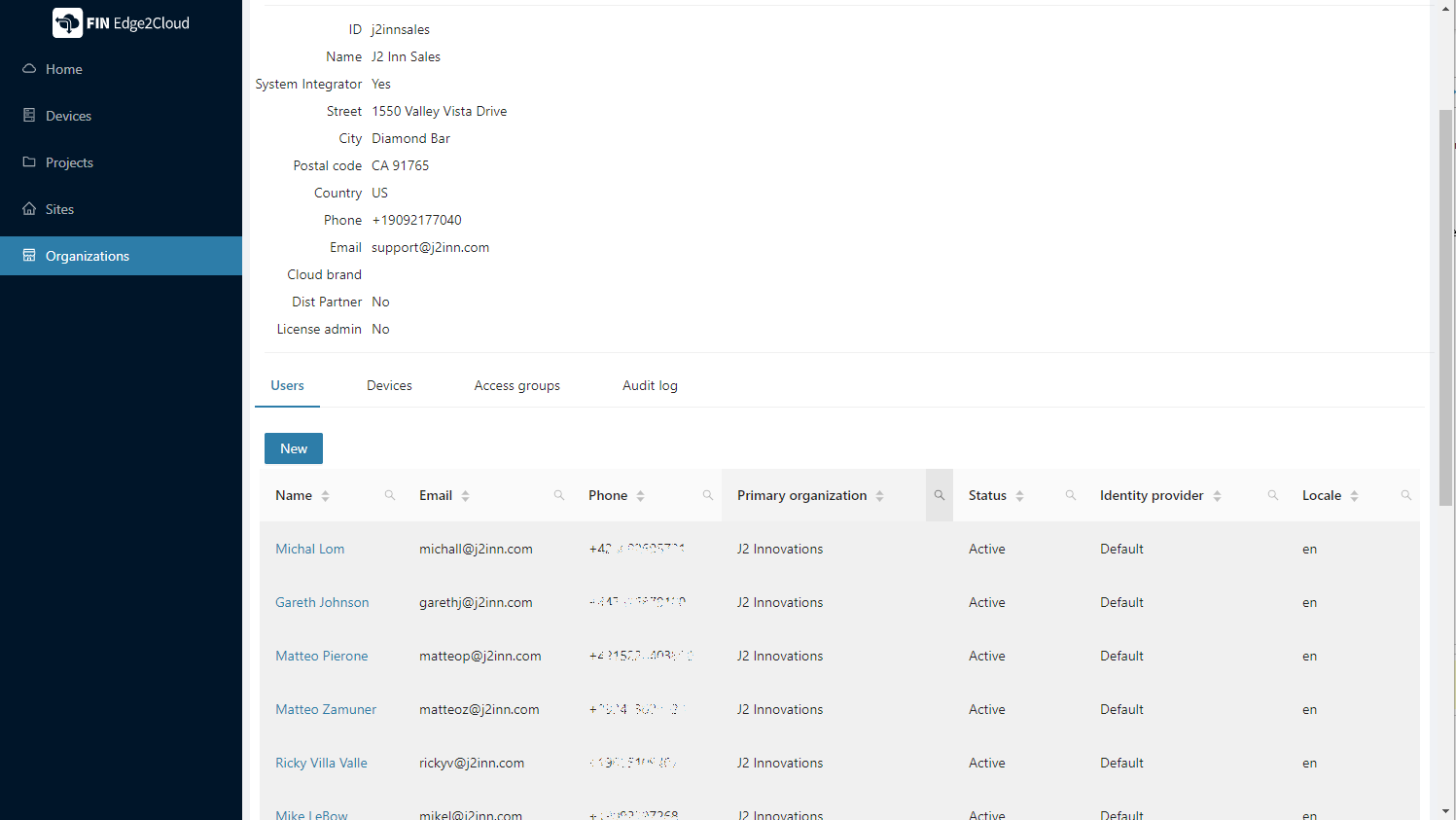Open search filter for Status column
The width and height of the screenshot is (1456, 820).
1071,495
